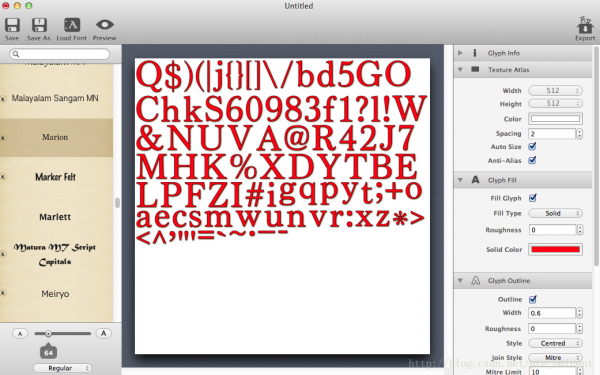Click the search magnifier icon in font filter
600x375 pixels.
[16, 54]
